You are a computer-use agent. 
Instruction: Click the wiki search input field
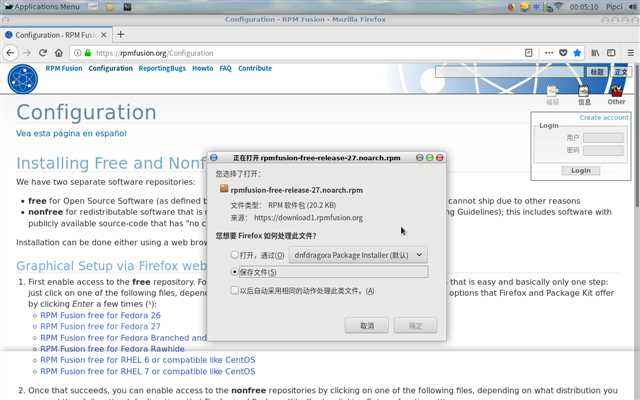coord(510,72)
